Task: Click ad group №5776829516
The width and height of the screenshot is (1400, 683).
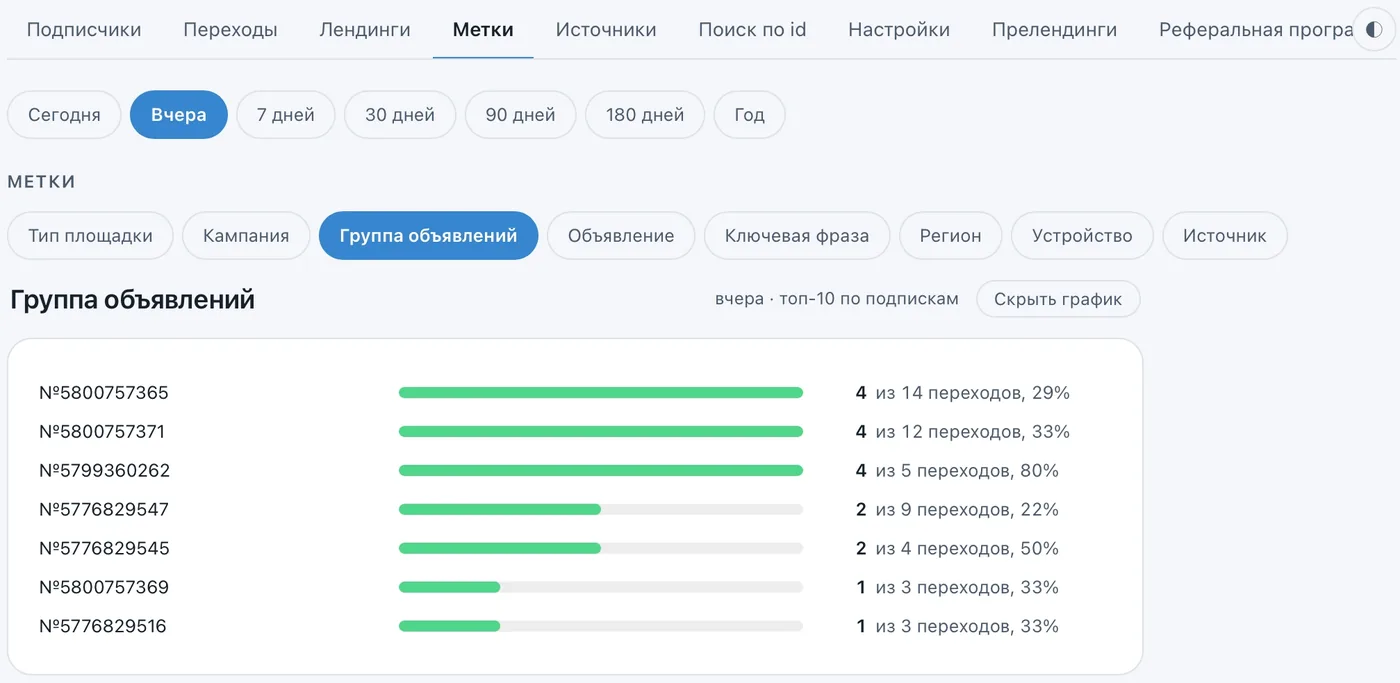Action: 103,627
